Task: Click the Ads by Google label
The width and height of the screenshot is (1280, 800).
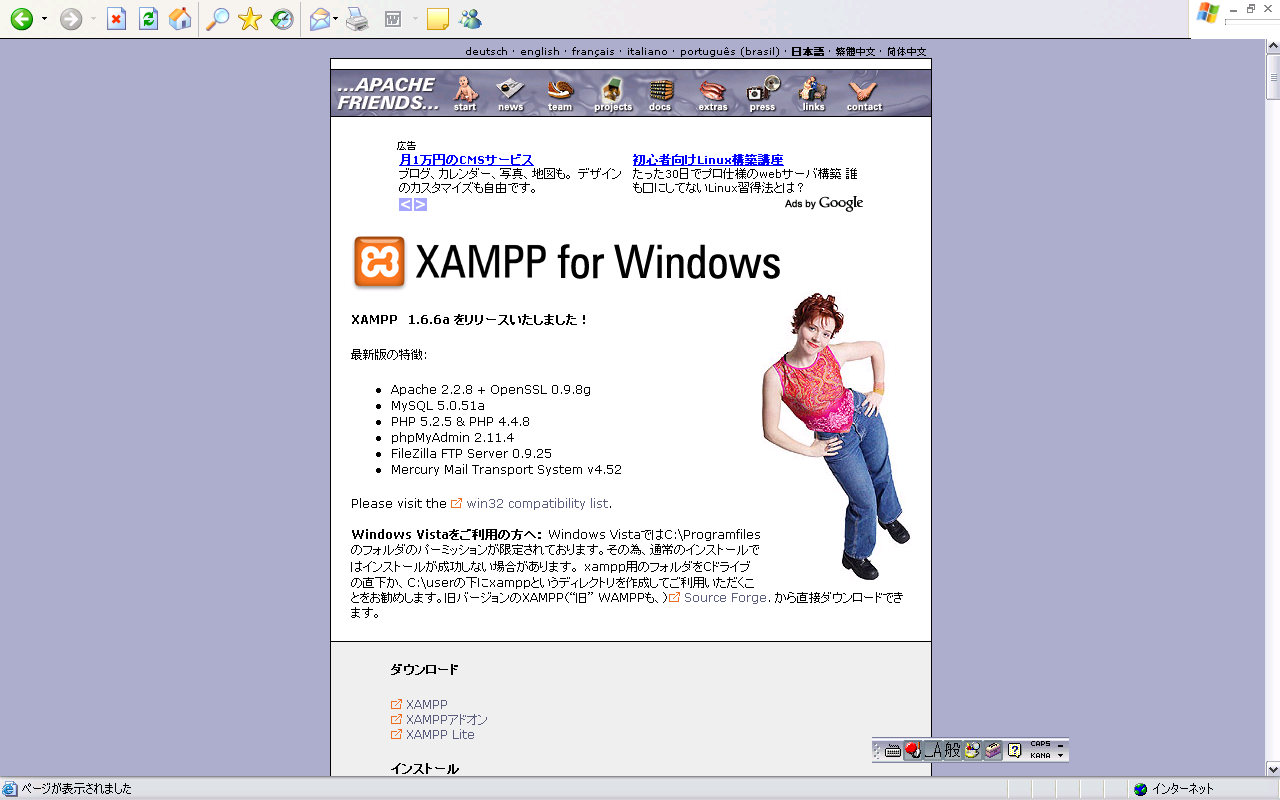Action: click(824, 204)
